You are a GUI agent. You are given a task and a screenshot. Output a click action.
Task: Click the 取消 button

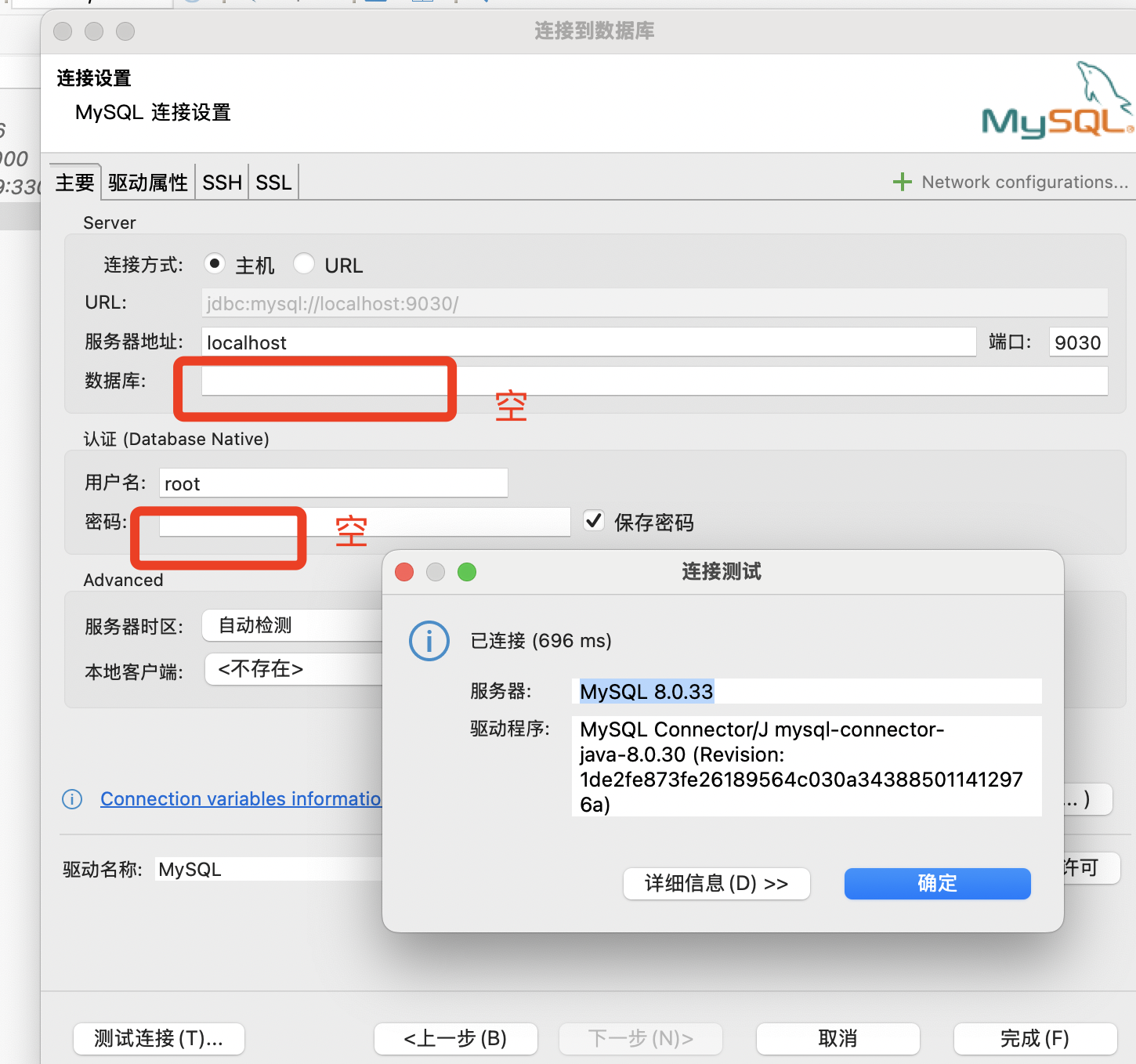pos(838,1039)
